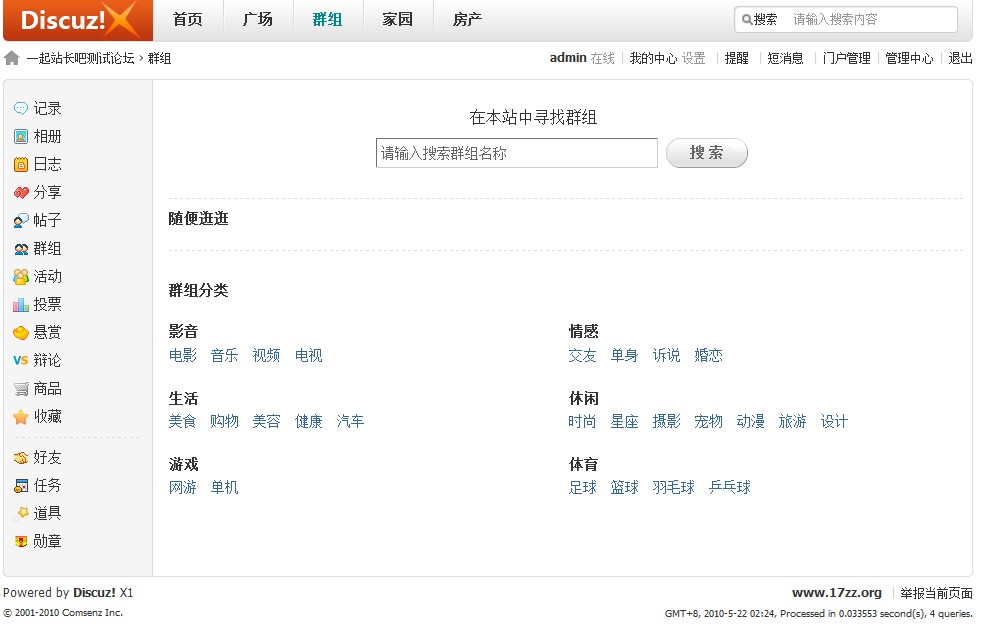Click the 悬赏 reward icon

point(21,333)
